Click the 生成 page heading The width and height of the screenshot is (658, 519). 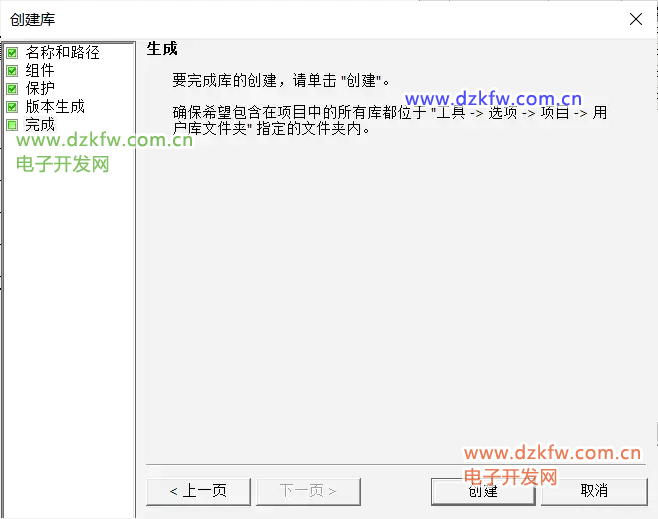162,49
